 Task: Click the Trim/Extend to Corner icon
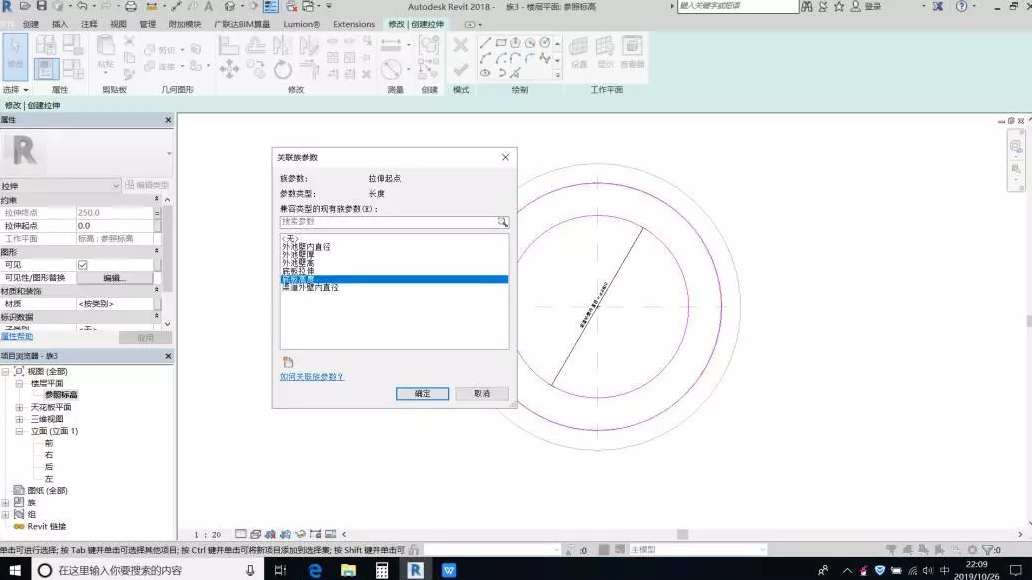tap(309, 68)
